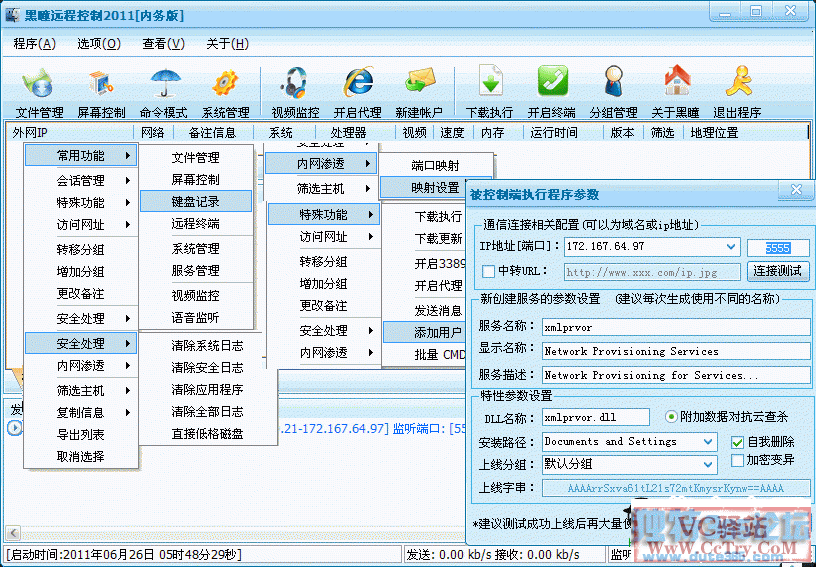Screen dimensions: 816x567
Task: Select the 附加数据对抗云查杀 radio button
Action: tap(671, 417)
